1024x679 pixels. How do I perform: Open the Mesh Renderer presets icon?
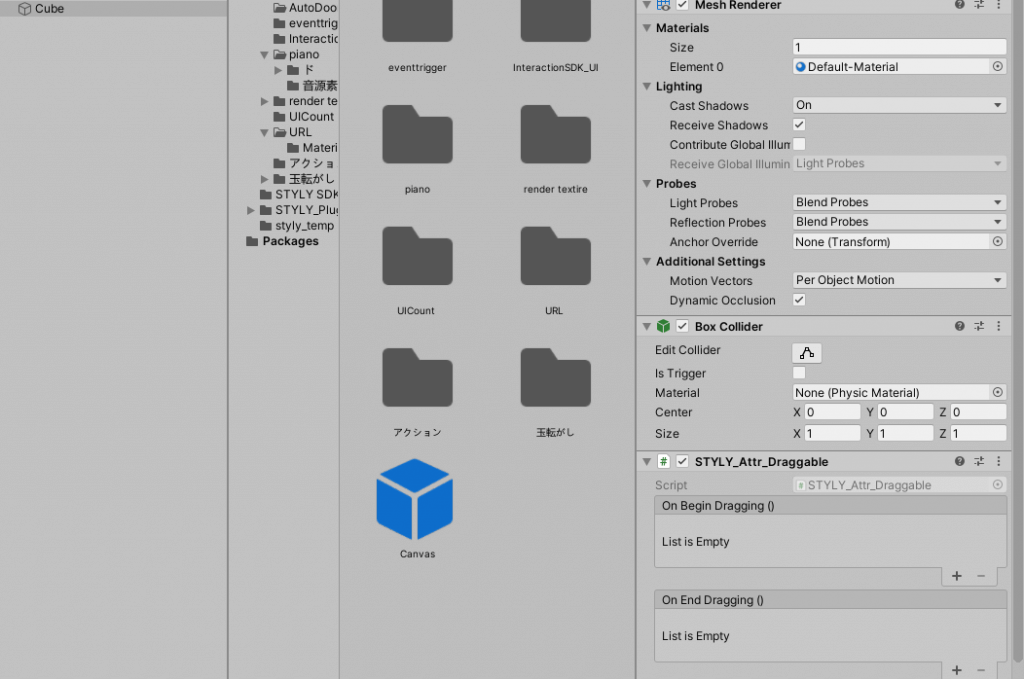(978, 6)
